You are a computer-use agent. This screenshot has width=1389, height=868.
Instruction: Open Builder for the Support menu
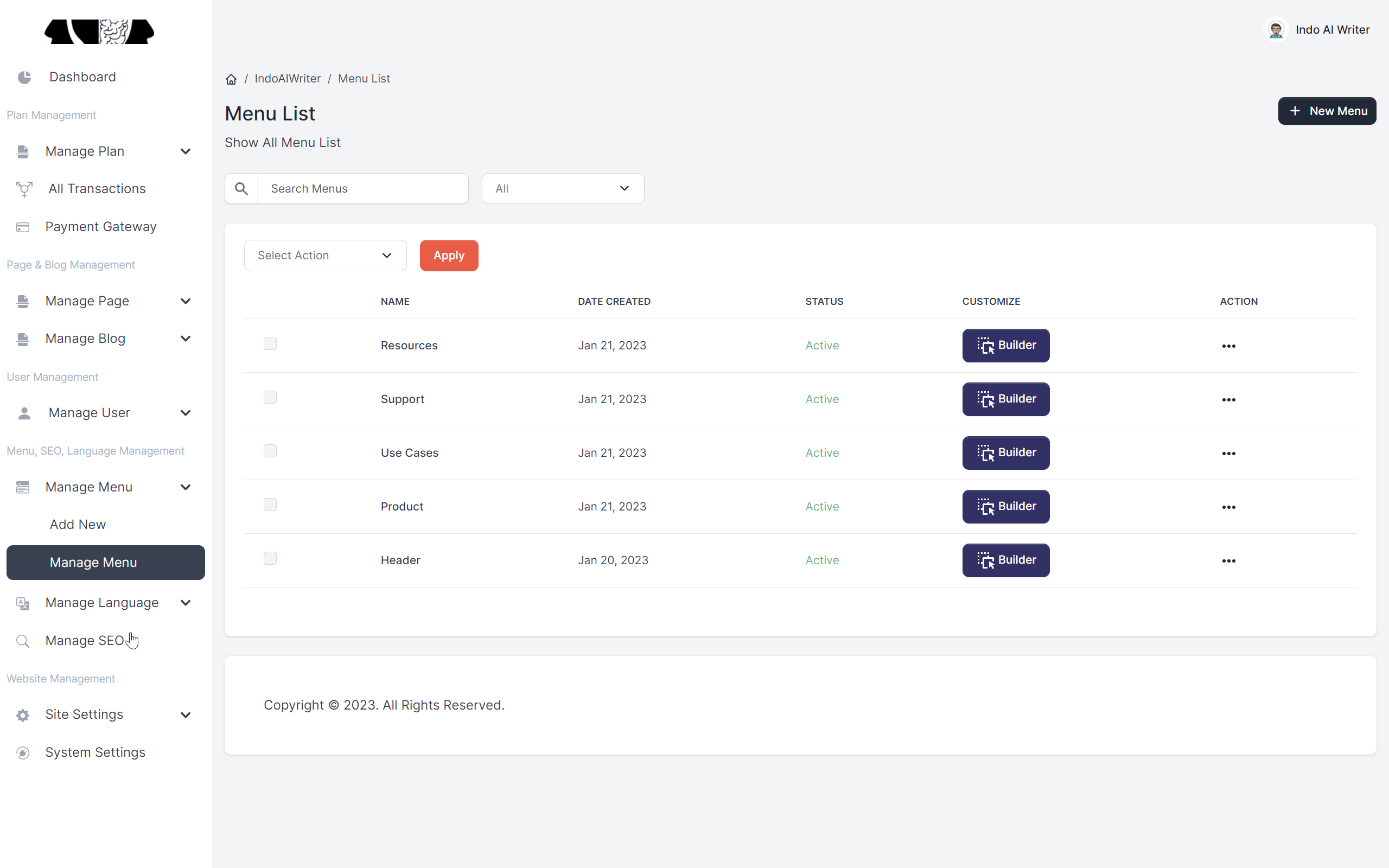coord(1005,399)
